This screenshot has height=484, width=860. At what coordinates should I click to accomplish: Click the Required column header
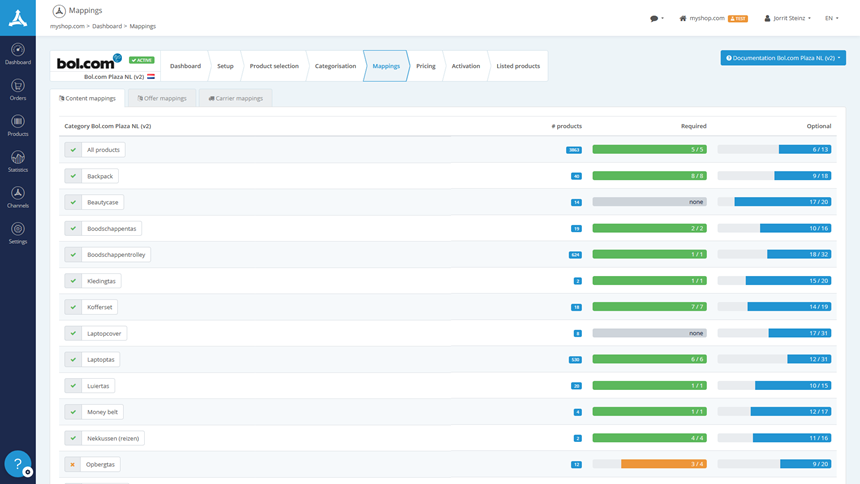tap(693, 126)
